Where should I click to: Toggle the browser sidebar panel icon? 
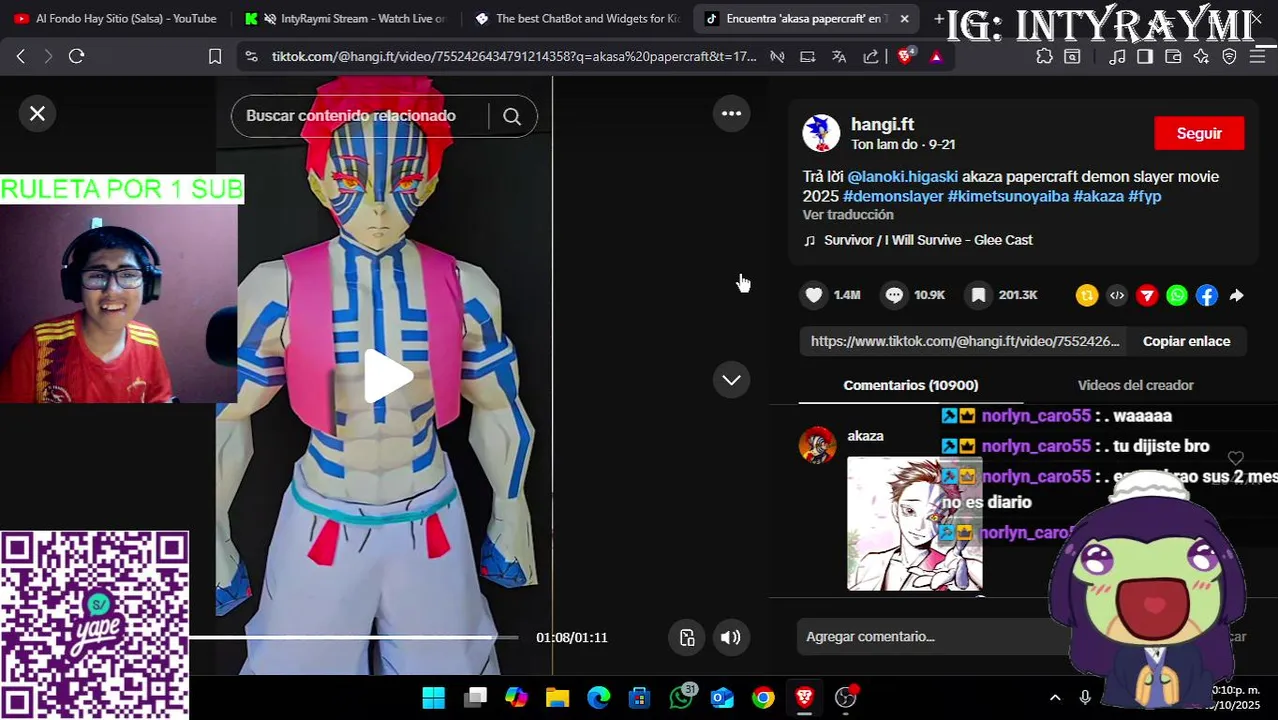coord(1145,57)
